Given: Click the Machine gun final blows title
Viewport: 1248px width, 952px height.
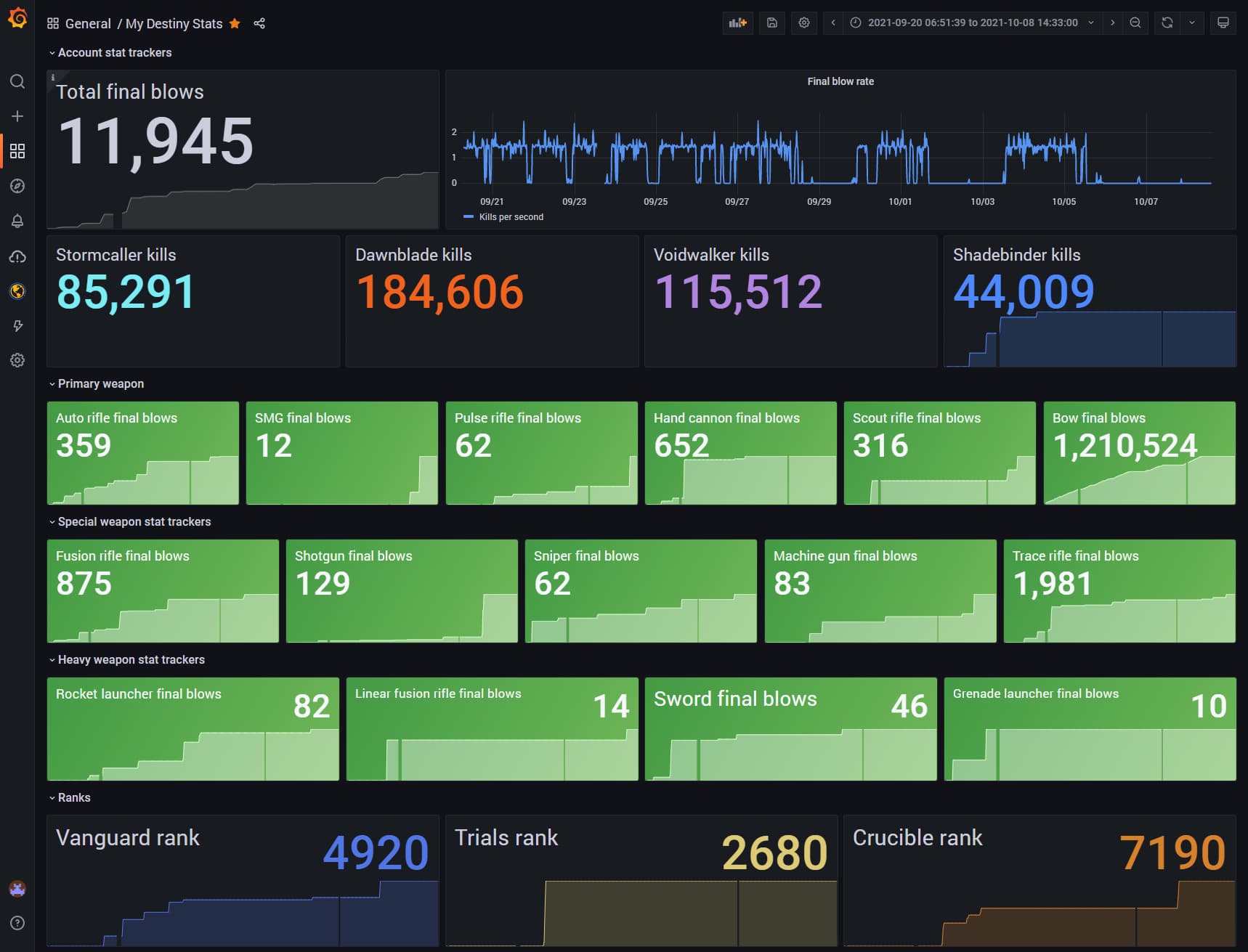Looking at the screenshot, I should [x=845, y=556].
